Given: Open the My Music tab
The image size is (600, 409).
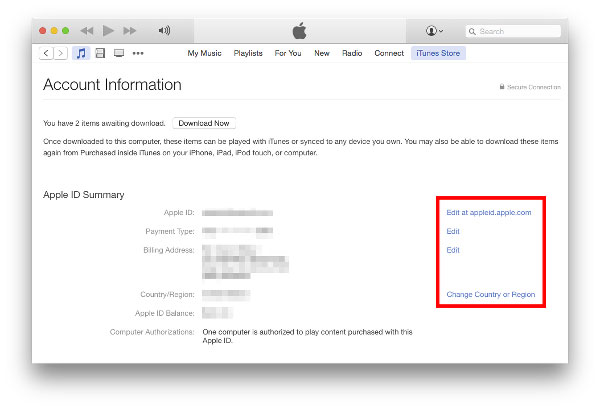Looking at the screenshot, I should [204, 53].
